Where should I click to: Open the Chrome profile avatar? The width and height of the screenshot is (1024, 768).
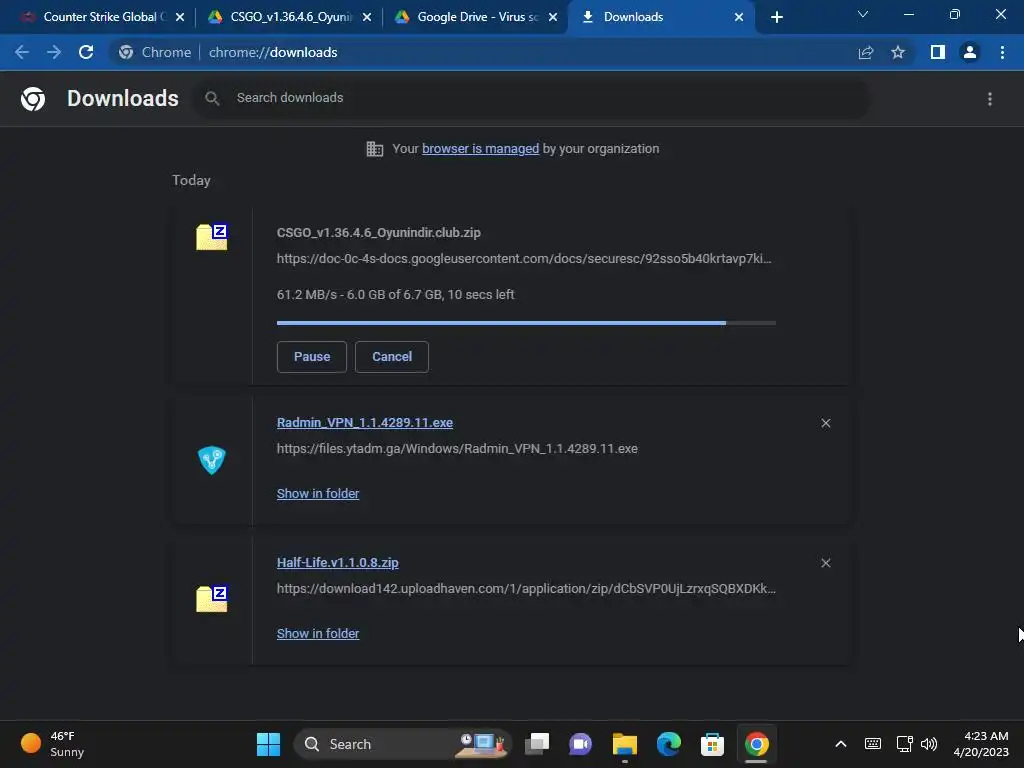970,52
